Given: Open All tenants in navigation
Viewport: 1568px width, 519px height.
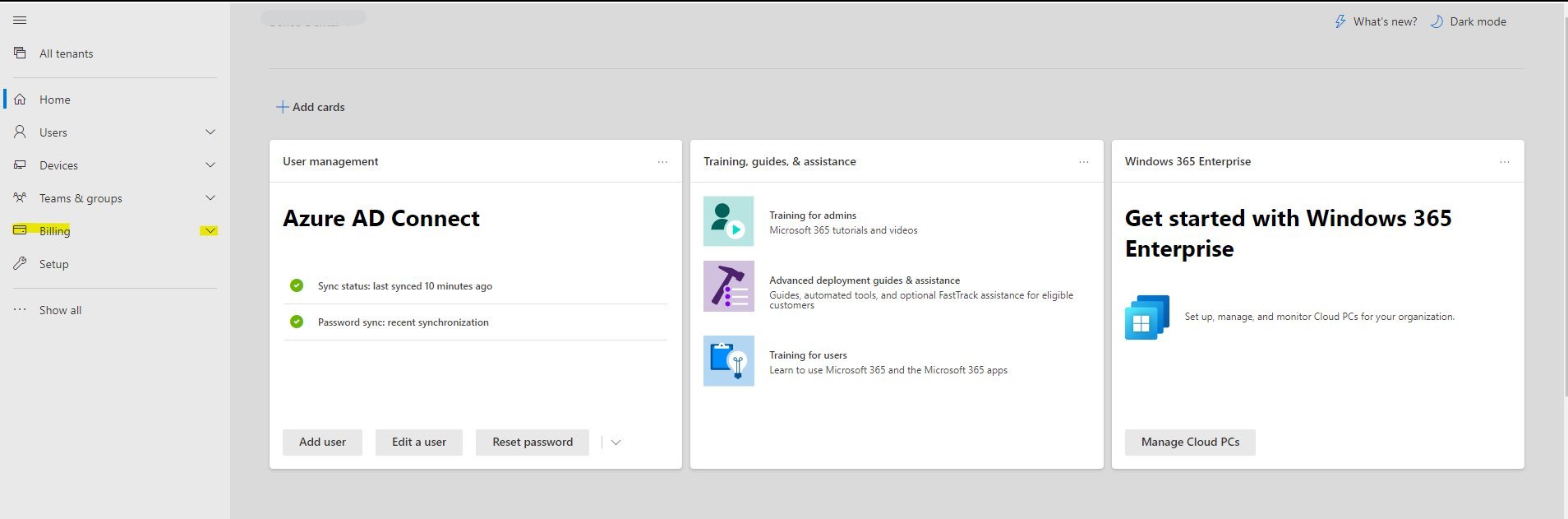Looking at the screenshot, I should click(67, 53).
